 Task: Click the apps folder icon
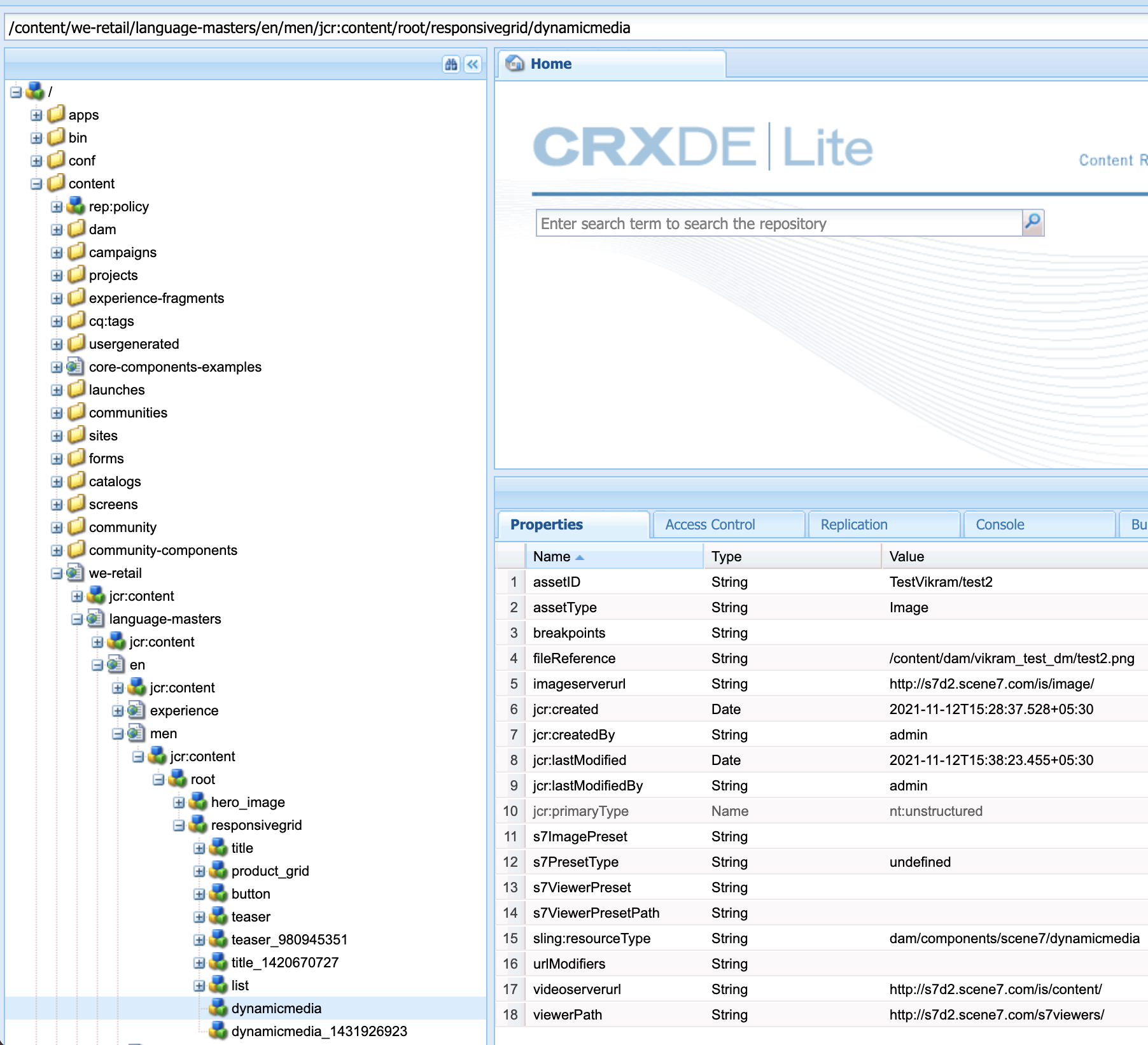pos(56,115)
